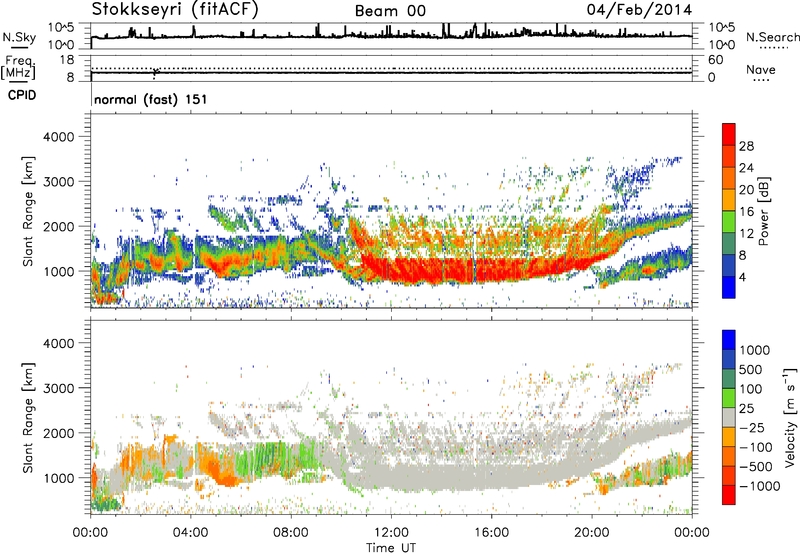The width and height of the screenshot is (800, 554).
Task: Click power colorbar value 16
Action: click(x=746, y=212)
